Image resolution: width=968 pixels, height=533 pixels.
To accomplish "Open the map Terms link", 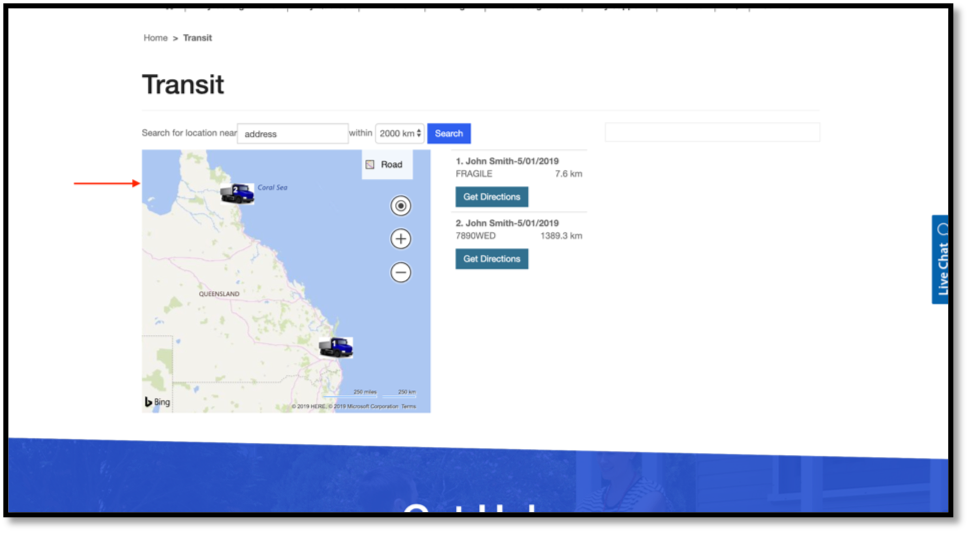I will tap(409, 407).
